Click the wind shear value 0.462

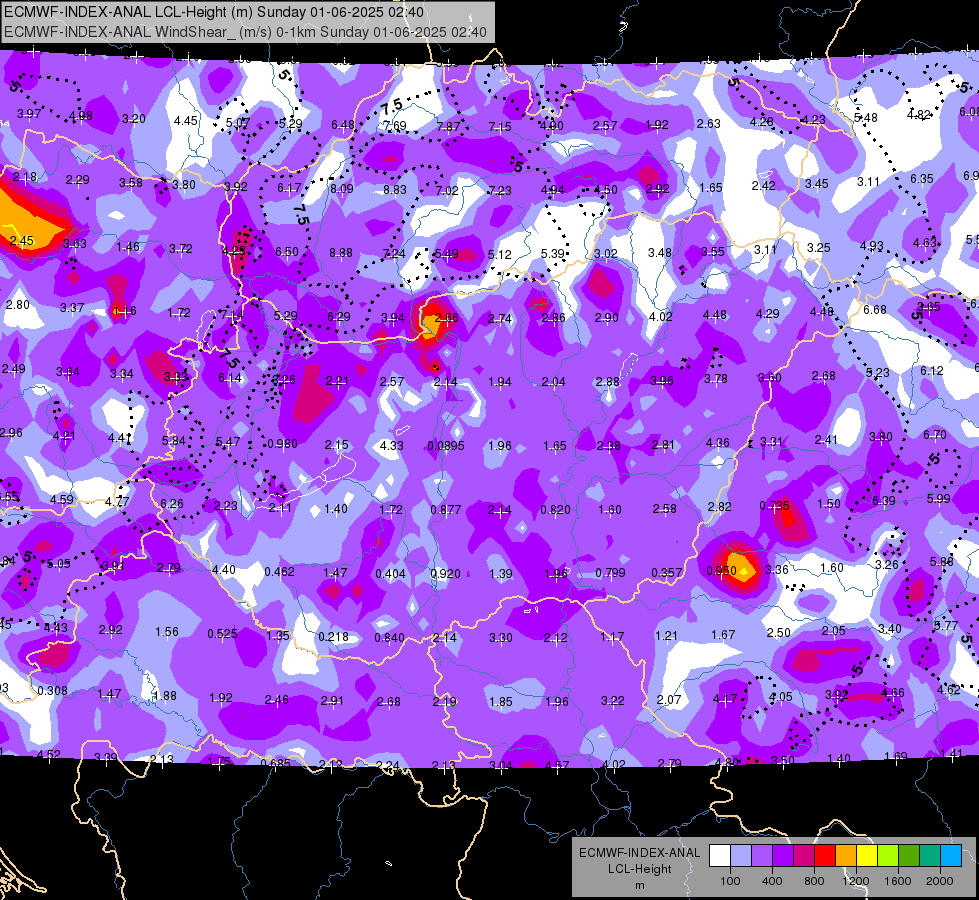pyautogui.click(x=279, y=571)
